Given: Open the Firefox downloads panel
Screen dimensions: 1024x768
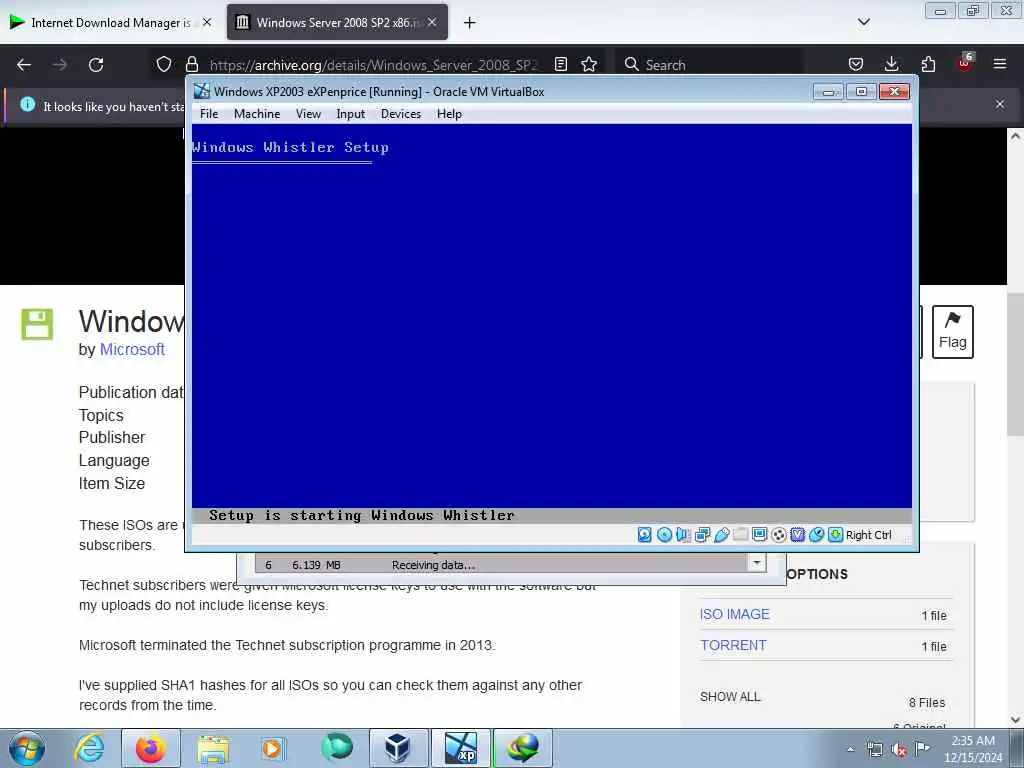Looking at the screenshot, I should pos(891,64).
